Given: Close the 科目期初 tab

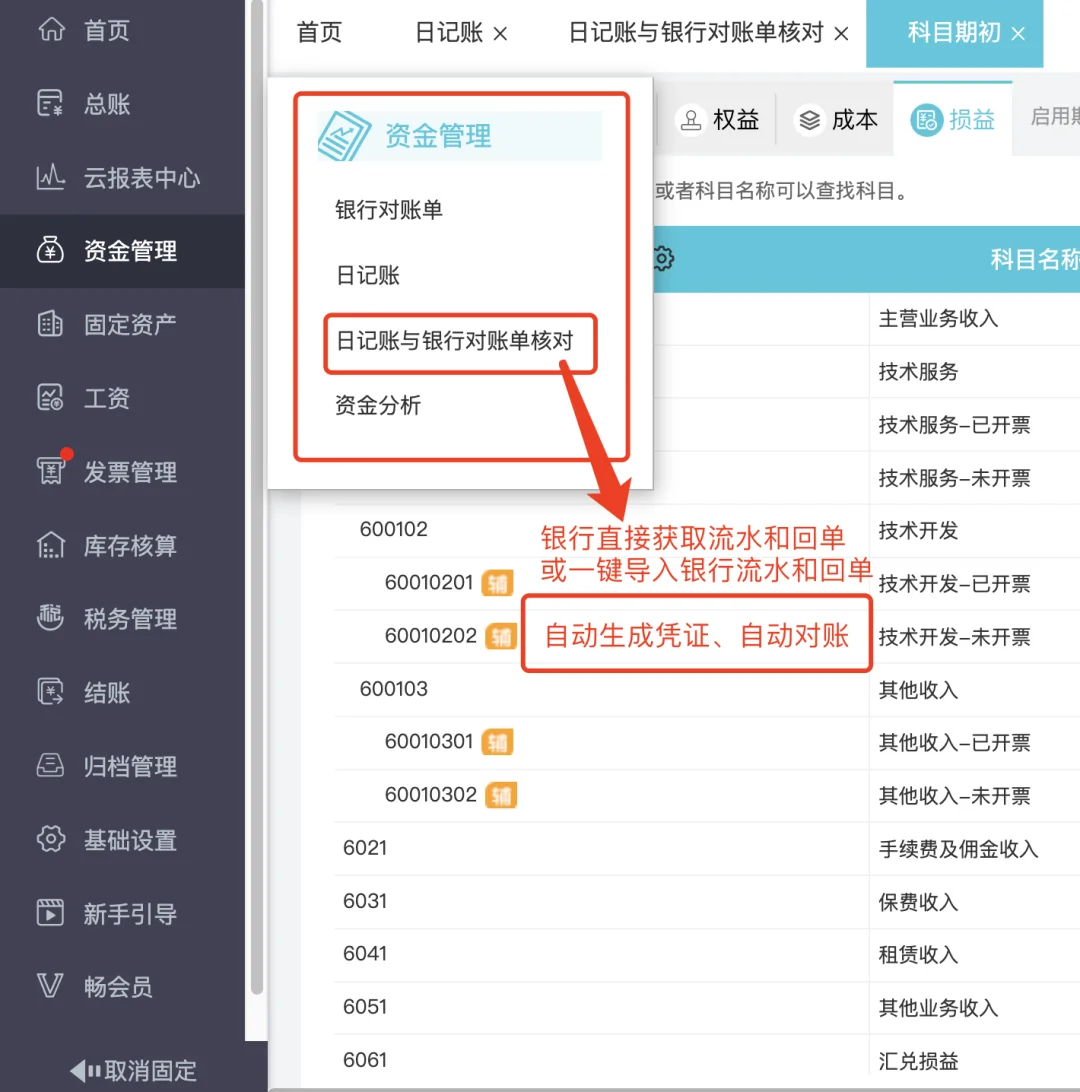Looking at the screenshot, I should pos(1018,33).
